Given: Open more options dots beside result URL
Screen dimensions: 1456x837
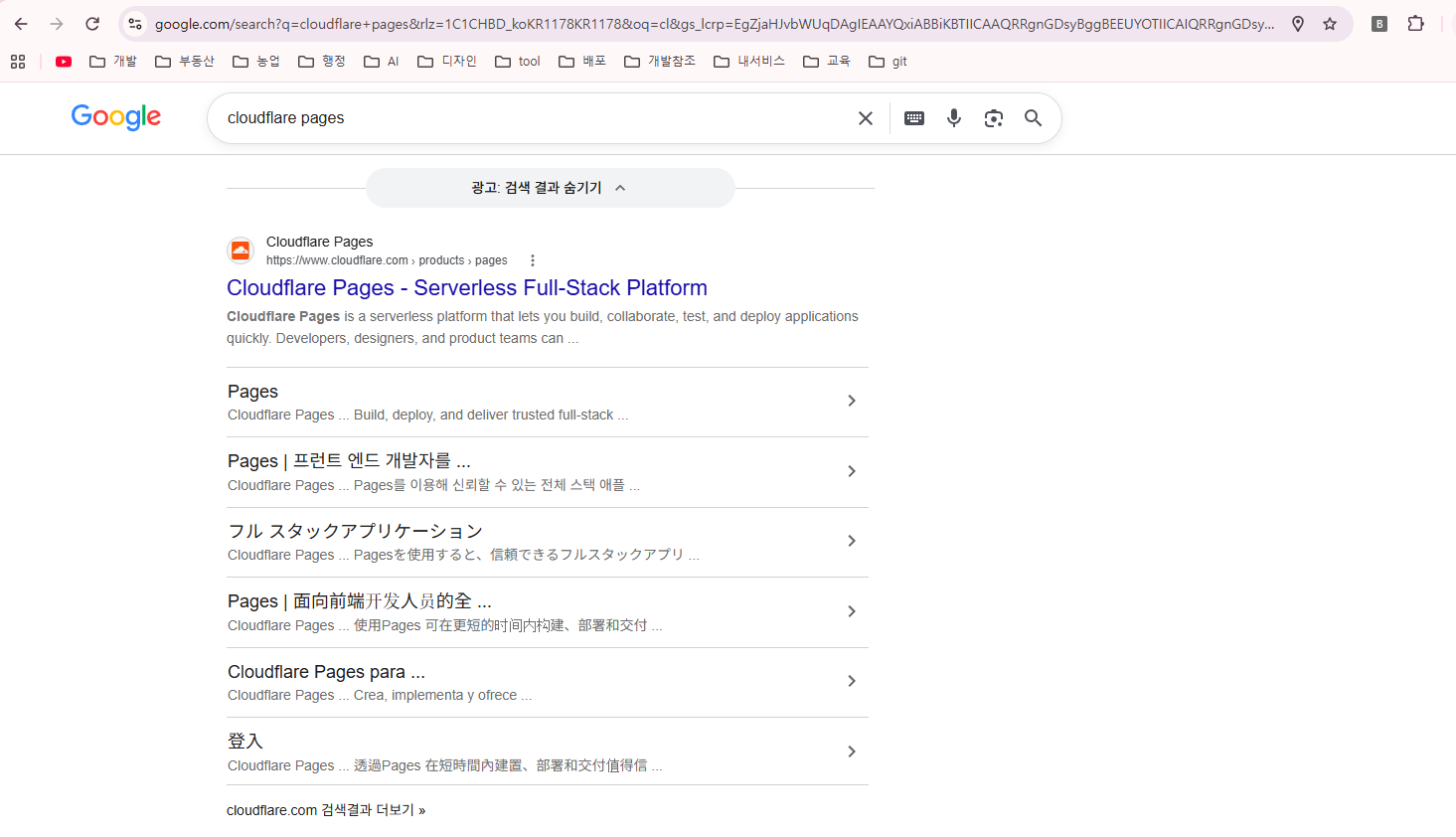Looking at the screenshot, I should click(533, 260).
